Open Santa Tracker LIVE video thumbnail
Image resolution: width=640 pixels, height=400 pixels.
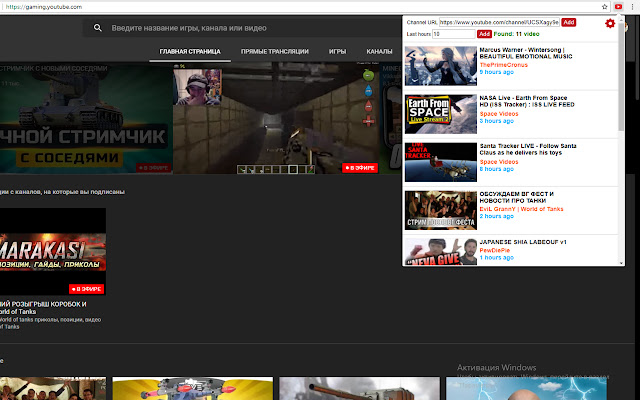441,162
